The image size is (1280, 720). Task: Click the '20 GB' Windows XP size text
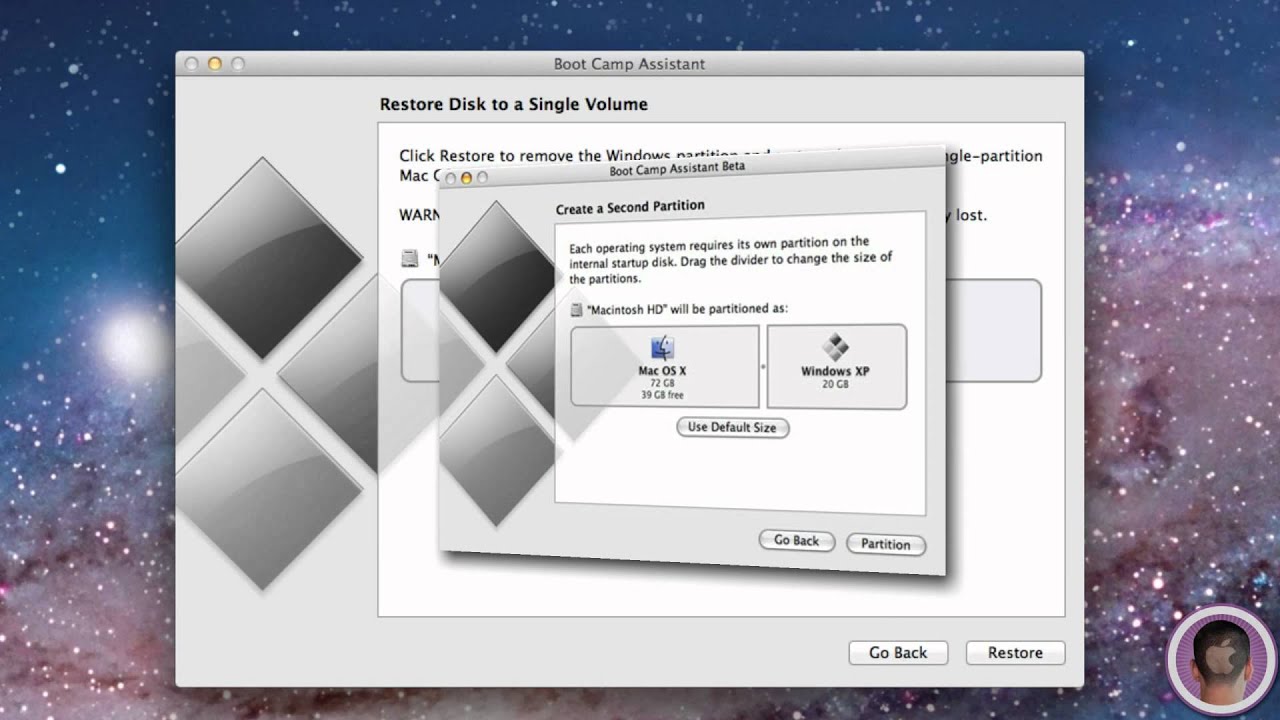coord(835,383)
